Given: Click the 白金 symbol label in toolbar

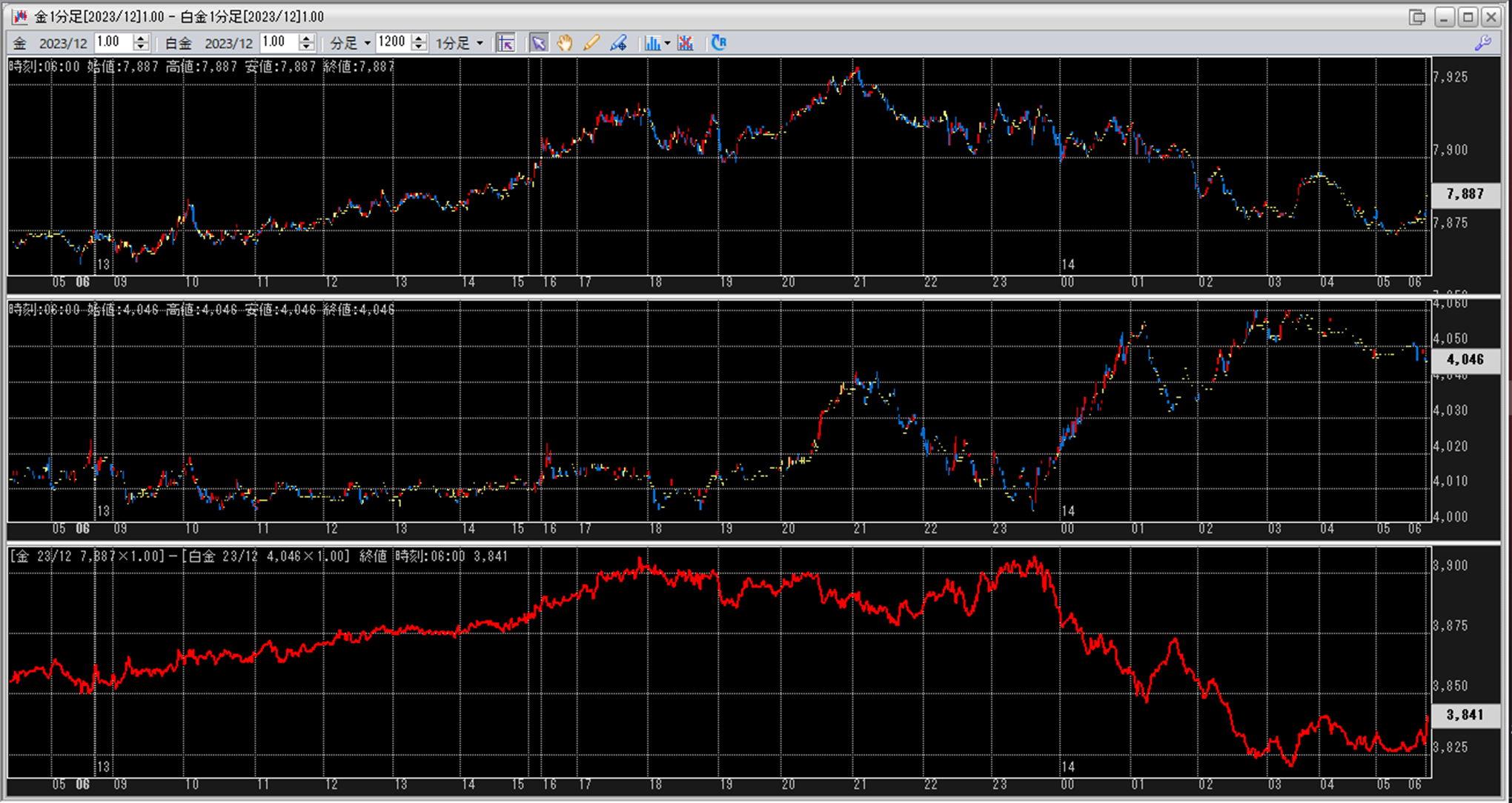Looking at the screenshot, I should (178, 43).
